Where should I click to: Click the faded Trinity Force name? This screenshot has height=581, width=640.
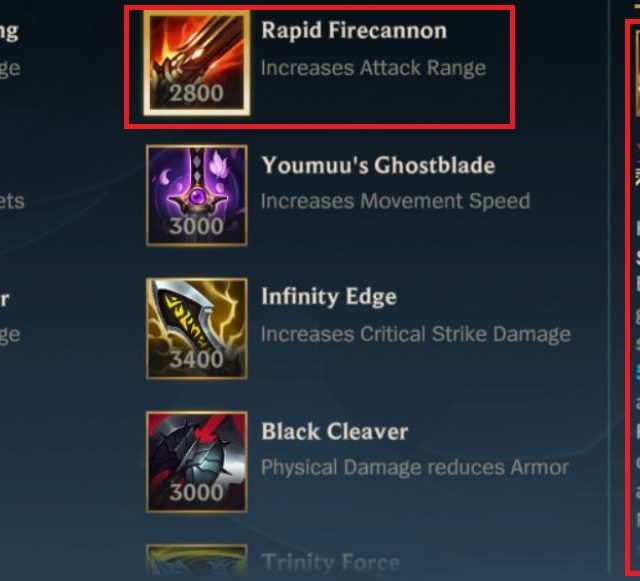pos(330,563)
